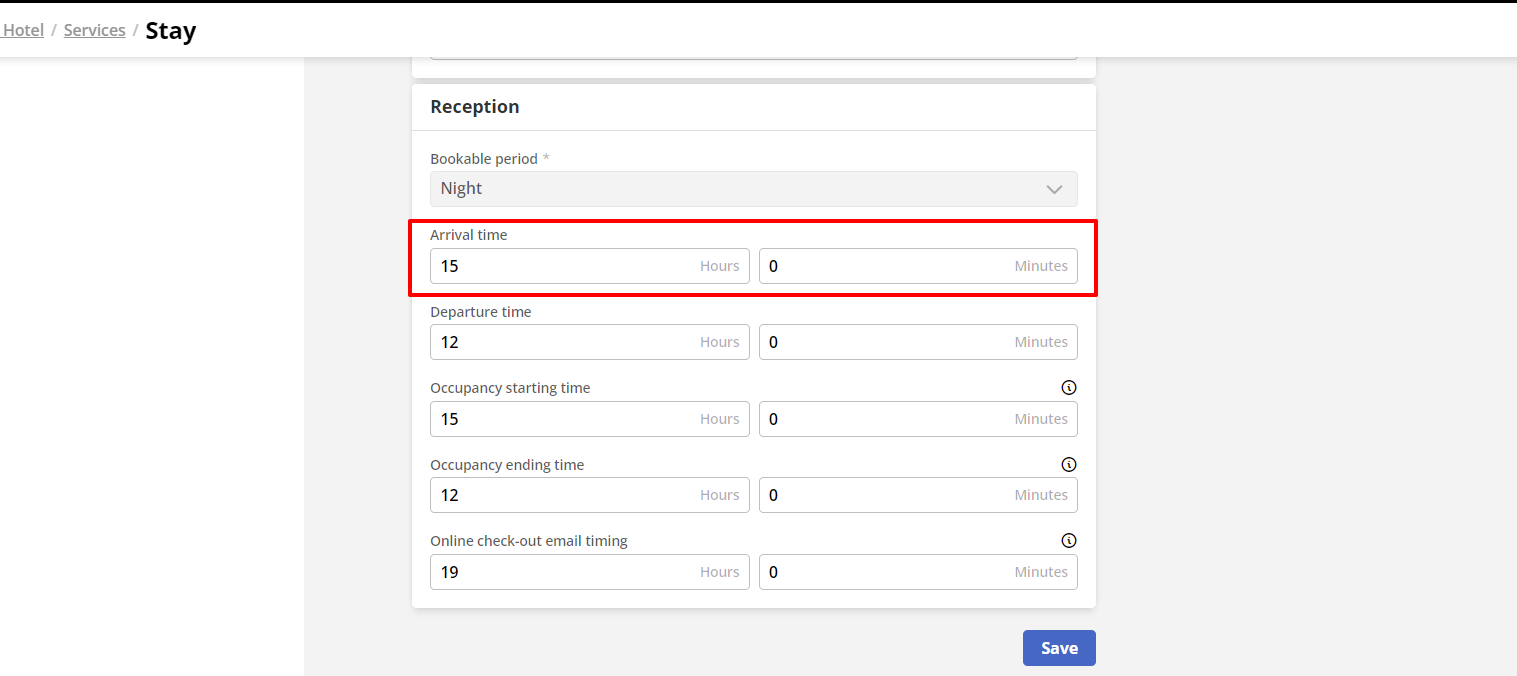
Task: Open the Services breadcrumb link
Action: (94, 30)
